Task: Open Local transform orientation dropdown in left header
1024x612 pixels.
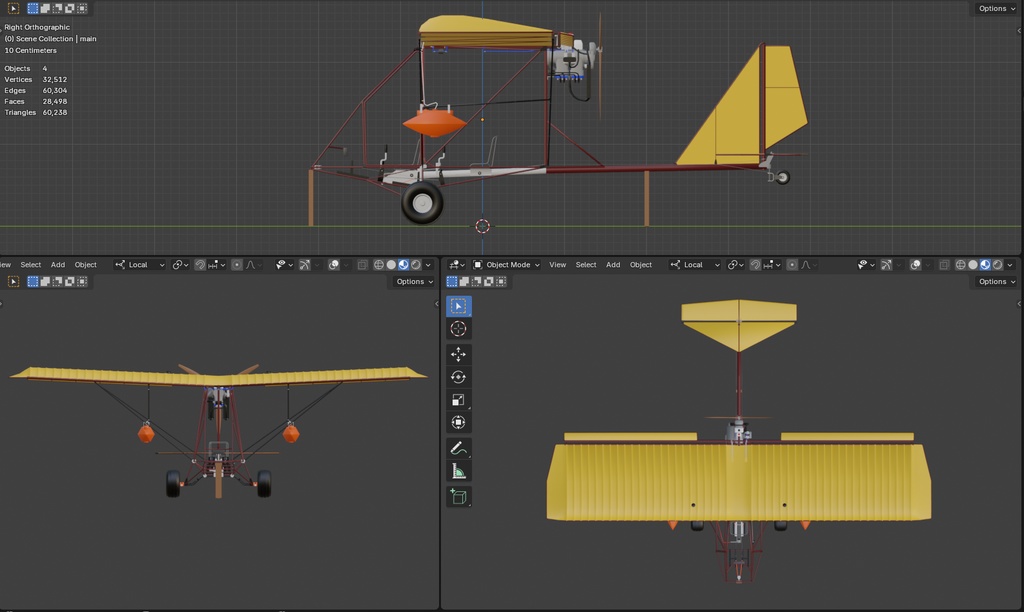Action: 140,265
